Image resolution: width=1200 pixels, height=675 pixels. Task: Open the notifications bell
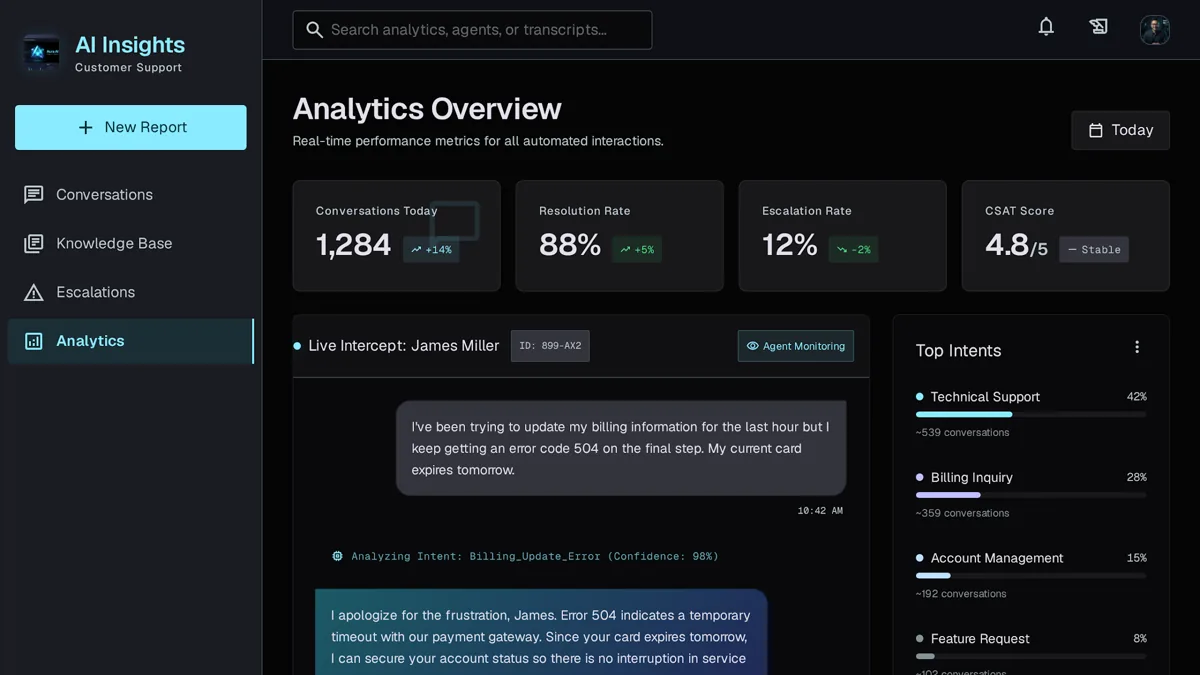pyautogui.click(x=1046, y=27)
